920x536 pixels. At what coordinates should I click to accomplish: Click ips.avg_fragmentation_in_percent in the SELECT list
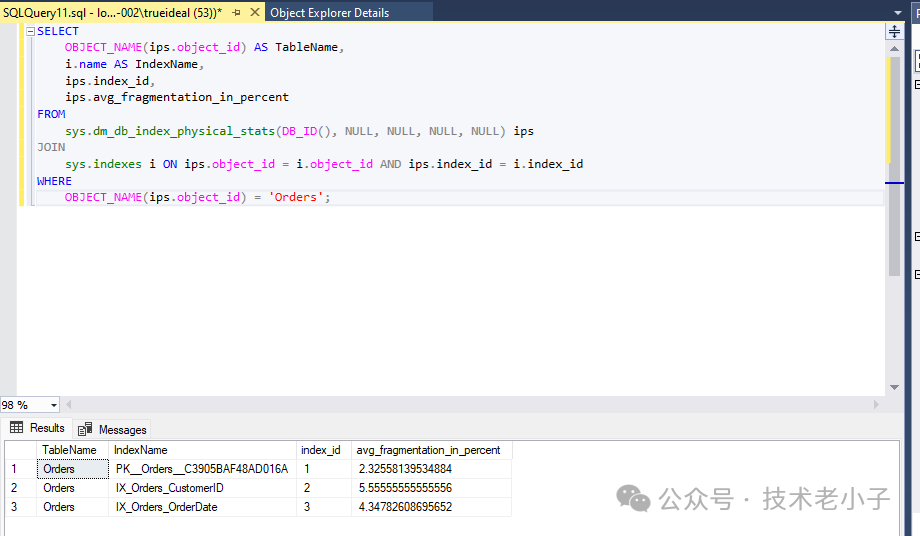pos(177,97)
